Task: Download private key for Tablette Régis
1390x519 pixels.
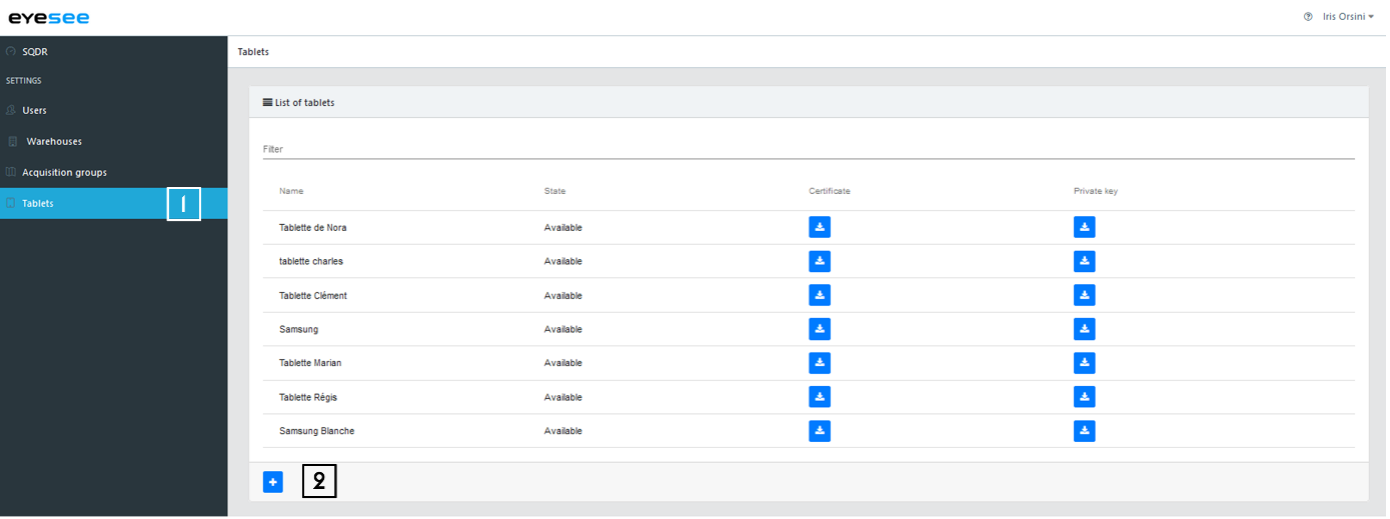Action: pyautogui.click(x=1084, y=397)
